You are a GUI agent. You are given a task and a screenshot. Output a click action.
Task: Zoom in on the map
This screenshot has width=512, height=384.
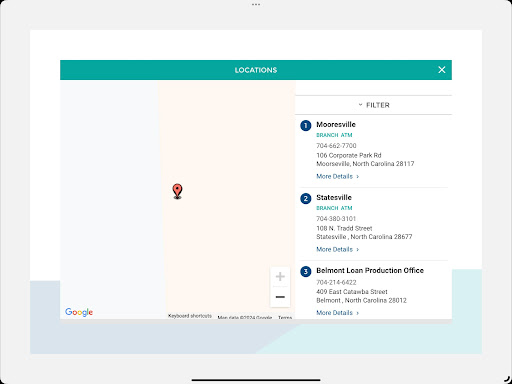[280, 276]
